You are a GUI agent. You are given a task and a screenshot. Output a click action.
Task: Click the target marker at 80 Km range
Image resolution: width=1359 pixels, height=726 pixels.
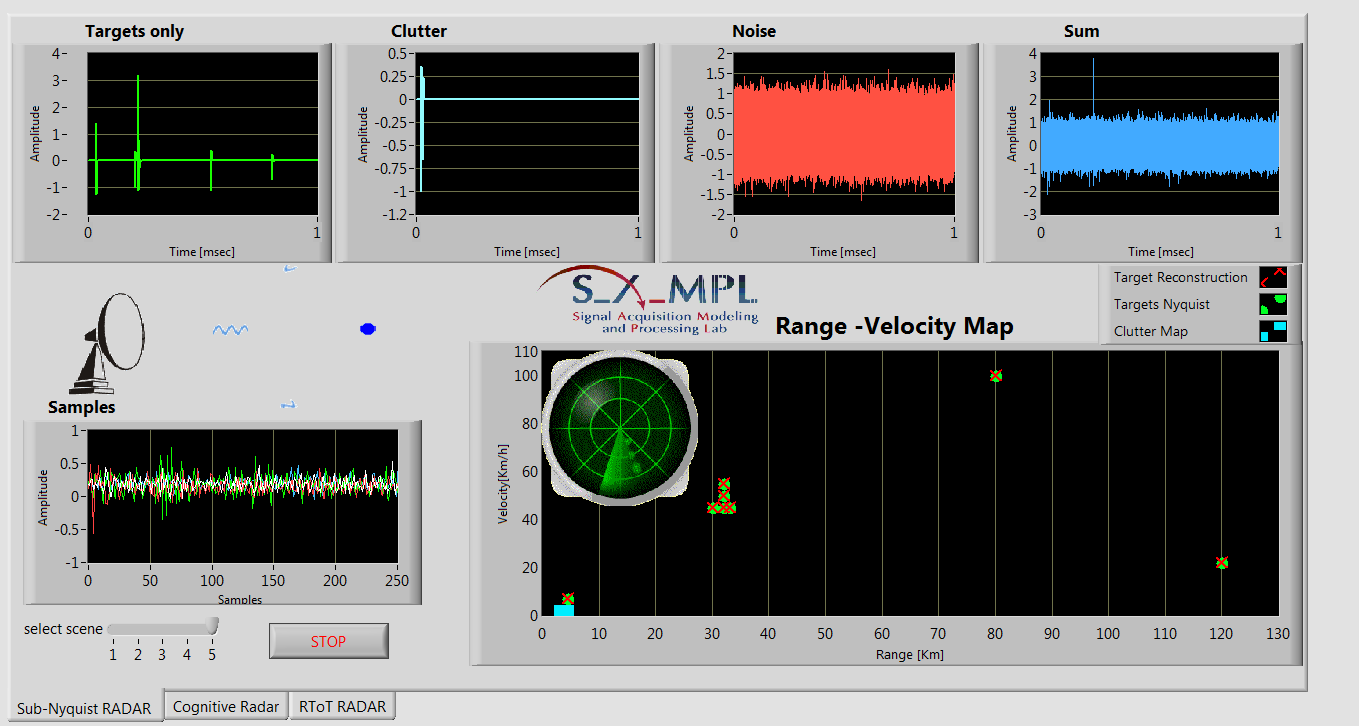[995, 376]
